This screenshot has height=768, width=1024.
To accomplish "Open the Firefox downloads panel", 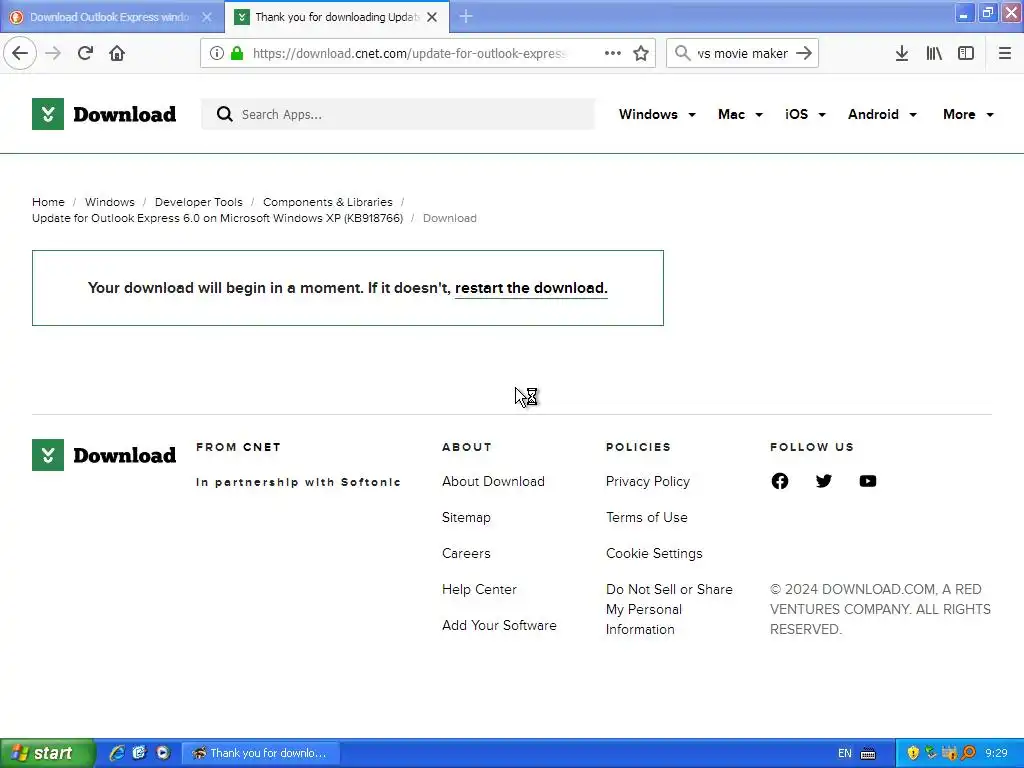I will point(902,53).
